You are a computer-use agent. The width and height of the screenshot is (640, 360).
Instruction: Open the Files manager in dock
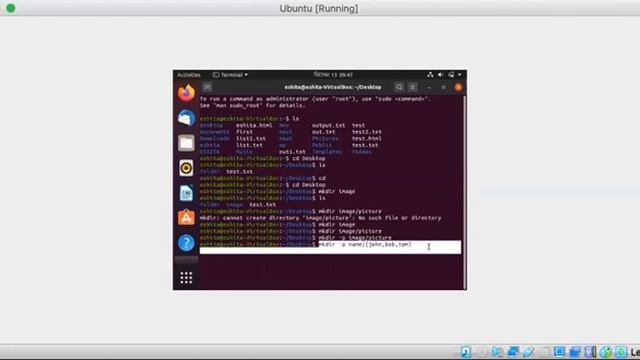pyautogui.click(x=186, y=143)
